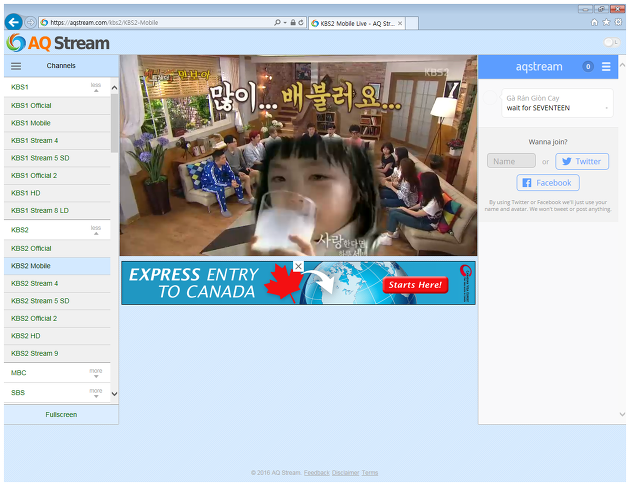
Task: Click the lock security icon in address bar
Action: [x=293, y=22]
